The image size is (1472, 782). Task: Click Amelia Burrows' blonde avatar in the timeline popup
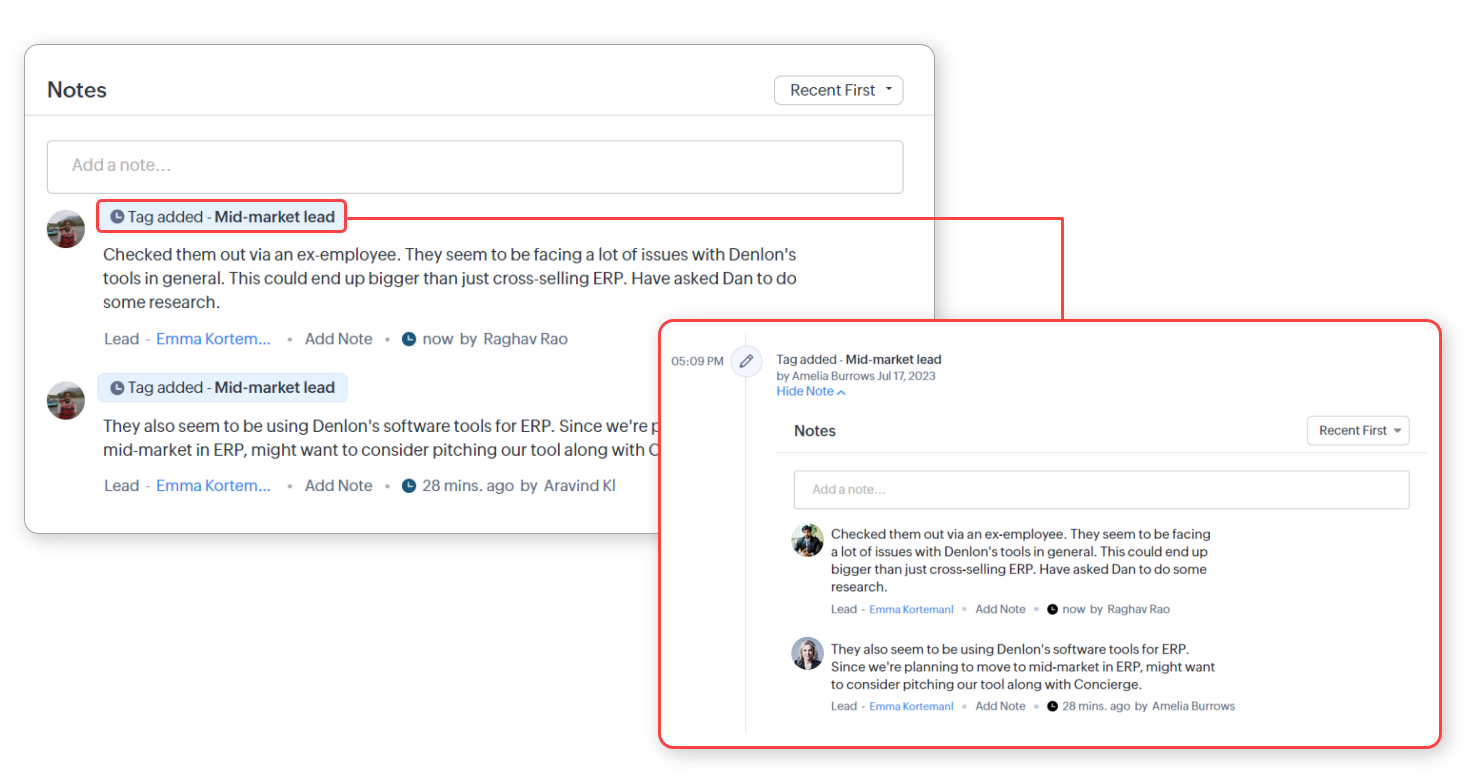[x=807, y=654]
